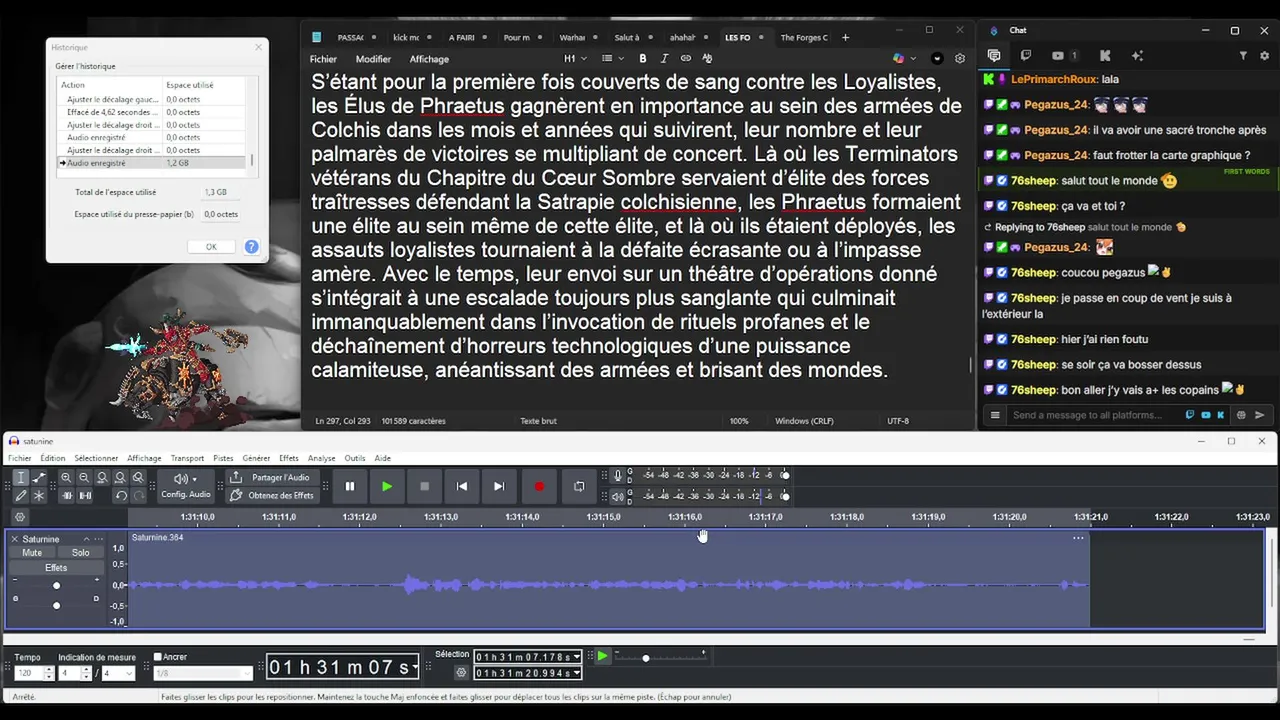Skip to the end of the project

click(x=499, y=486)
